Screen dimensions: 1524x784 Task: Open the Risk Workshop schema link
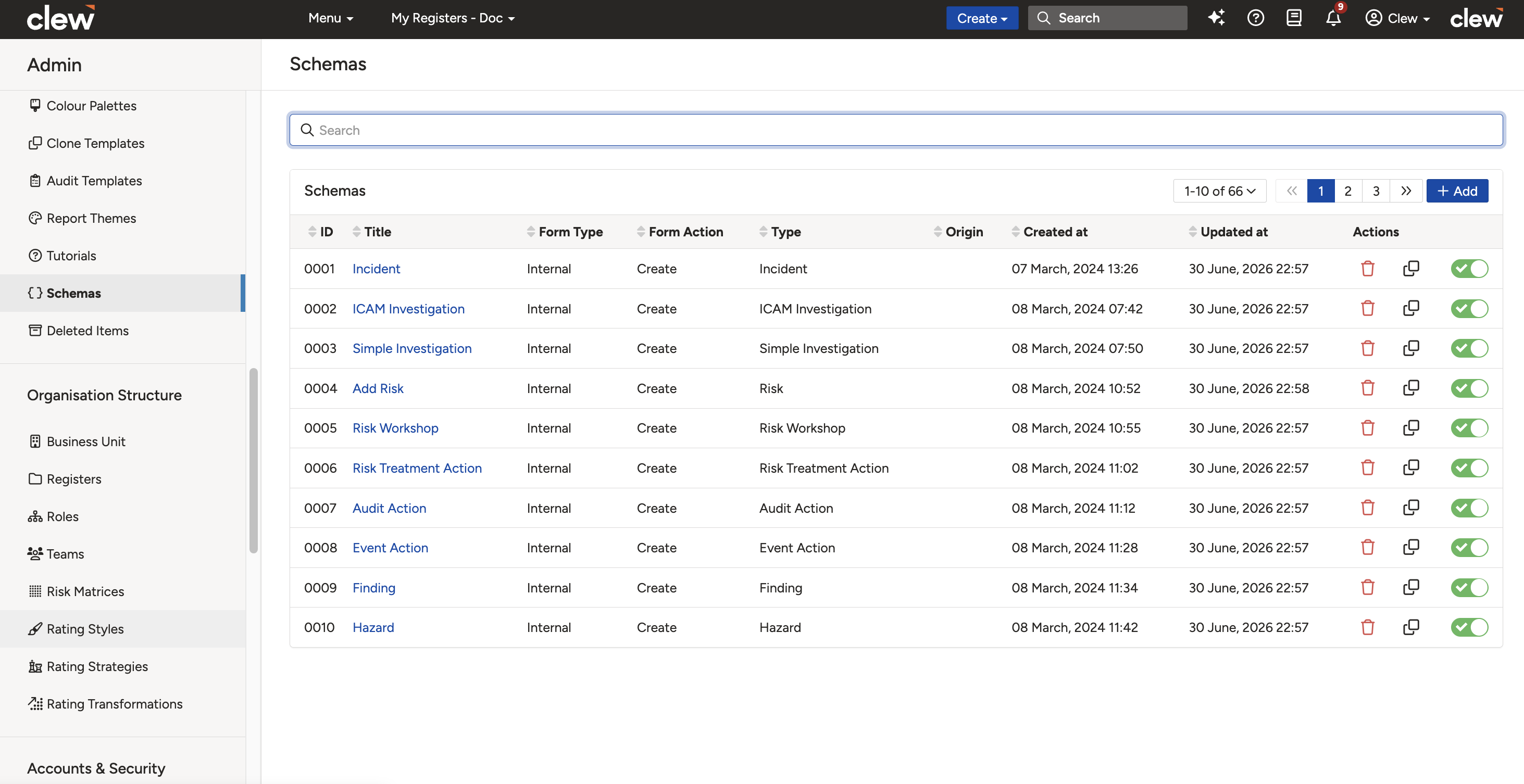coord(395,428)
